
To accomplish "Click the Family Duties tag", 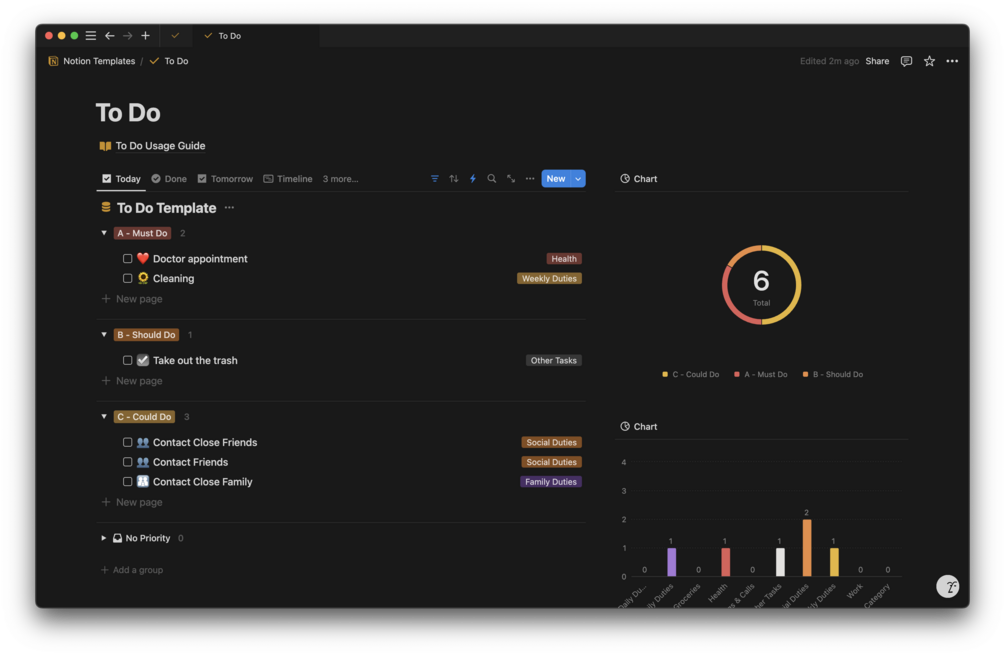I will 551,481.
